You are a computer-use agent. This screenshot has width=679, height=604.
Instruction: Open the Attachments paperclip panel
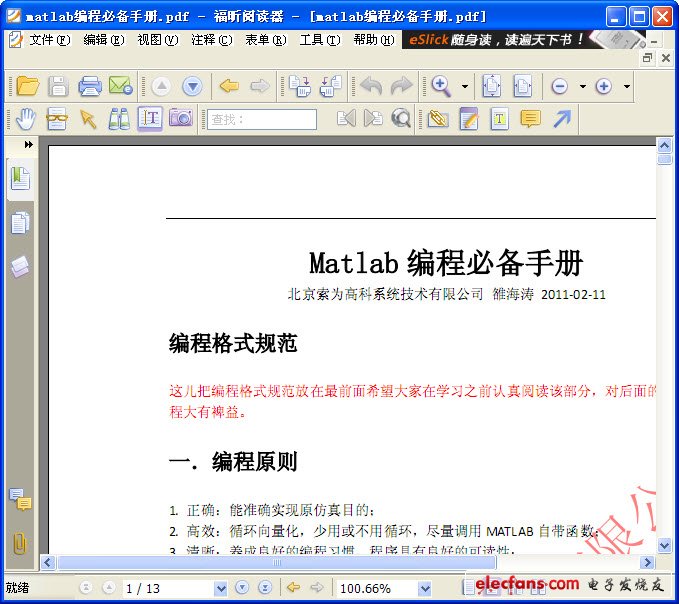tap(20, 543)
